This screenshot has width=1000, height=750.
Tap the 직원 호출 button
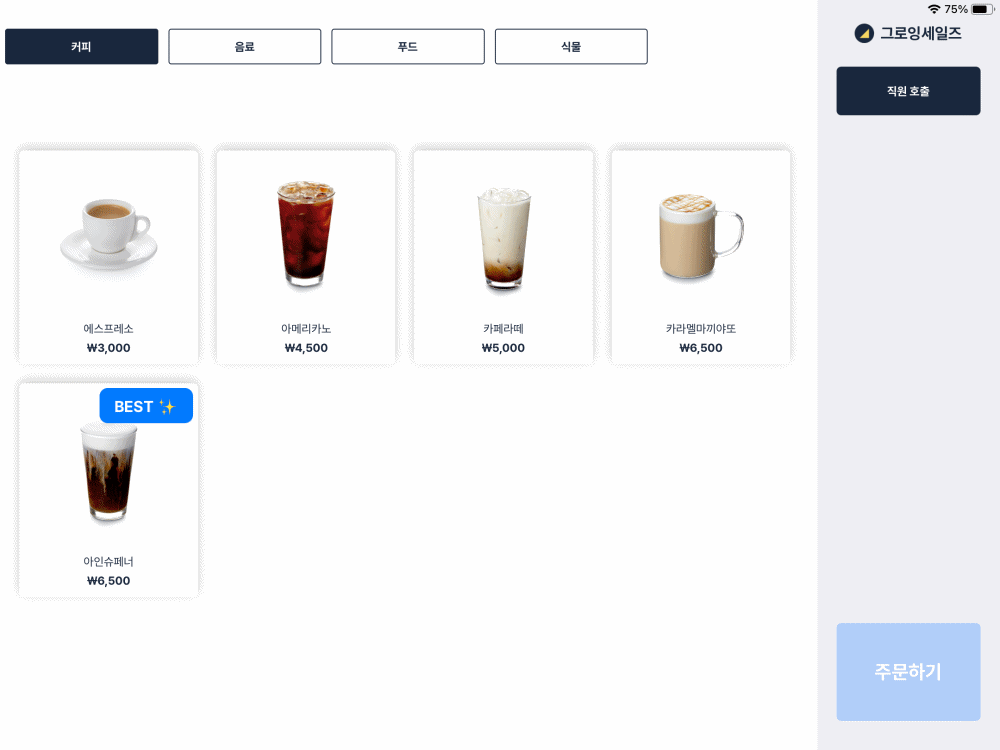pos(908,91)
